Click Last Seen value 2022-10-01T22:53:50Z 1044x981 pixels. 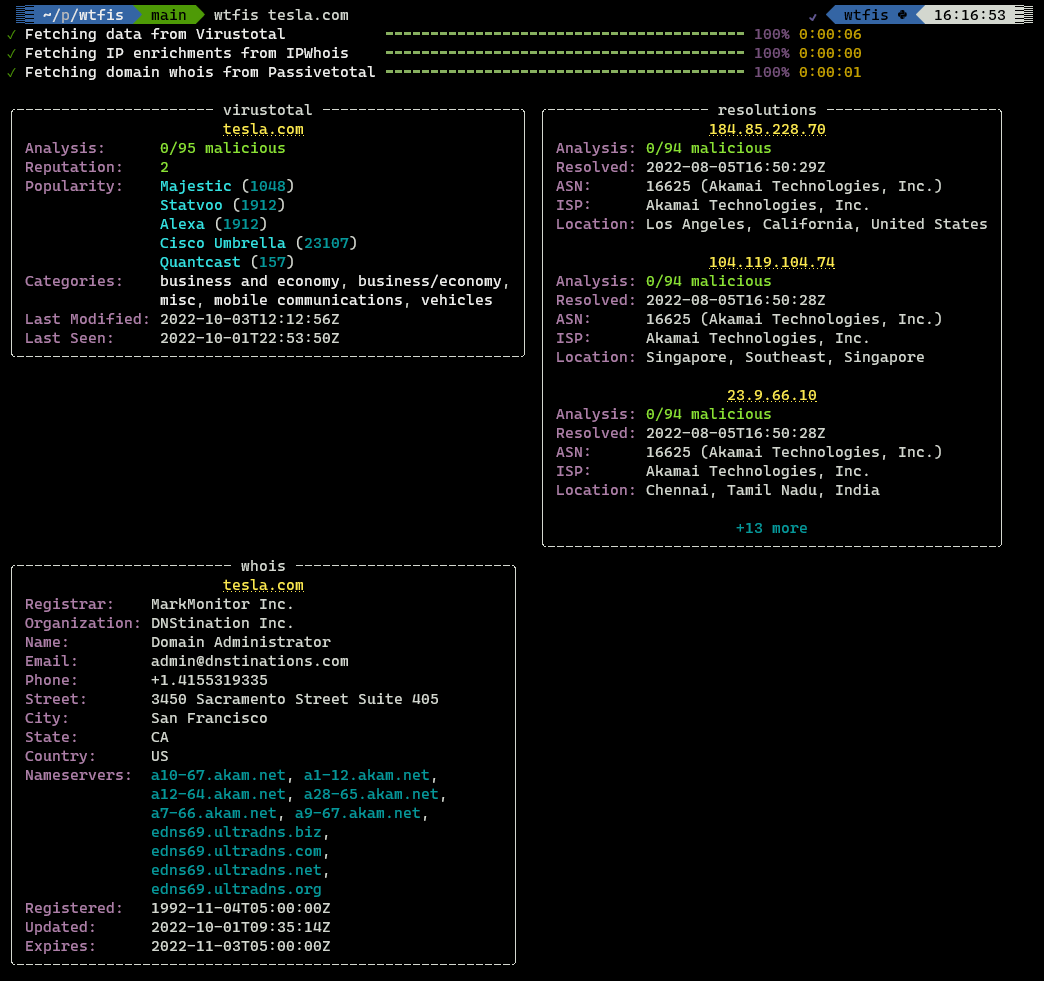(x=250, y=338)
